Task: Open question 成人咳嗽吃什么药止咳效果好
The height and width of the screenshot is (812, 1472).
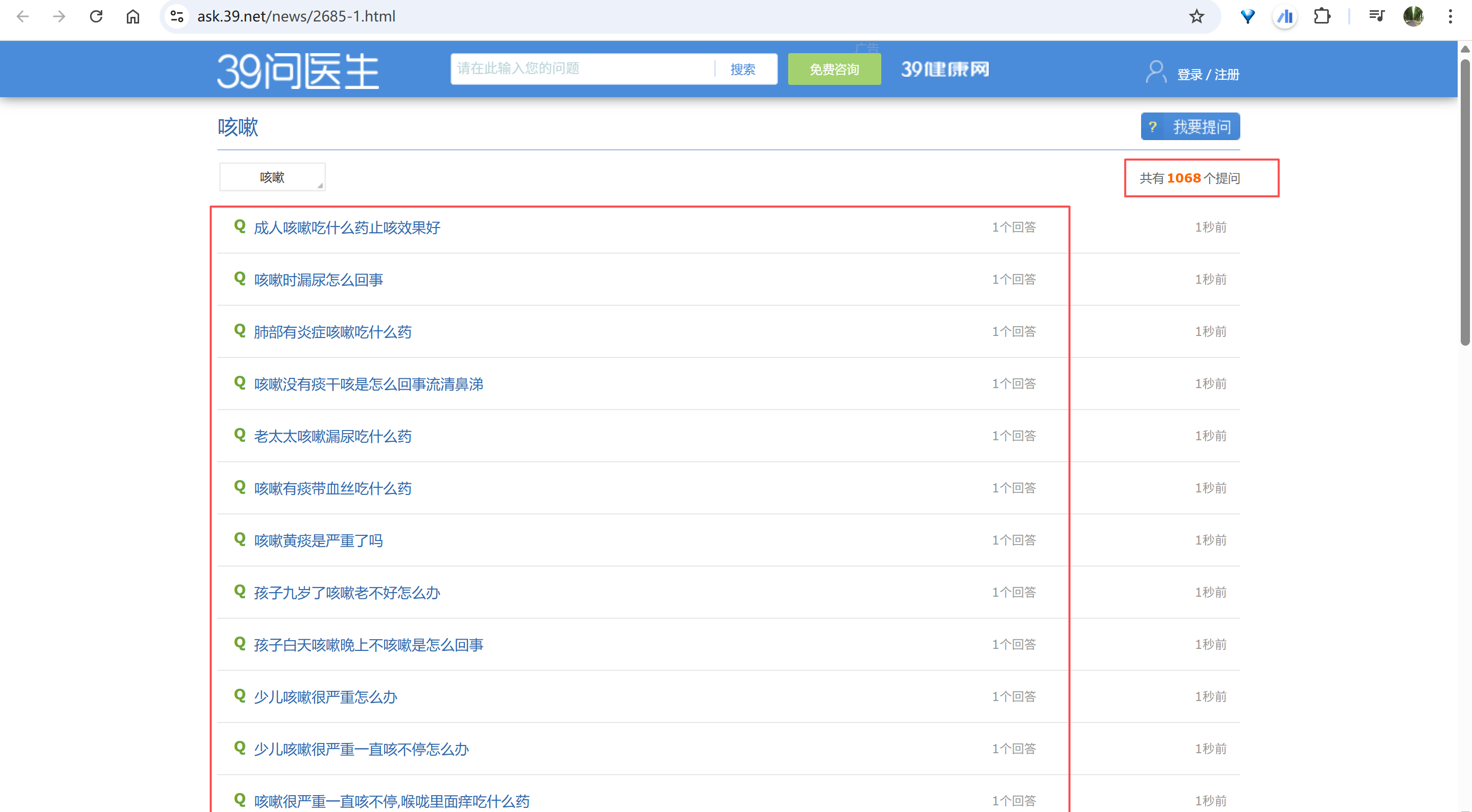Action: tap(347, 228)
